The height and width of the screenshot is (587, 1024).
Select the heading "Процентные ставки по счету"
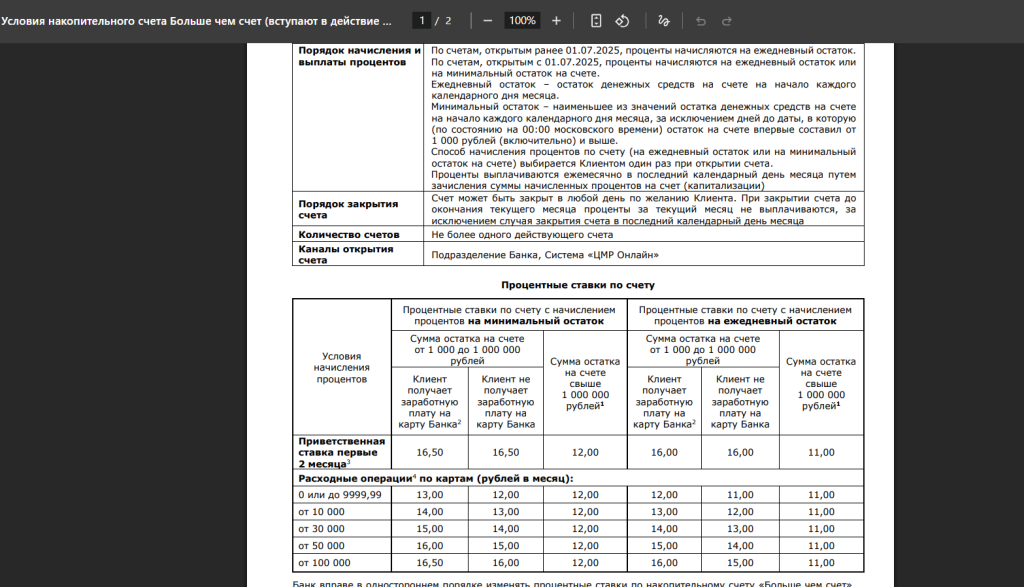[578, 285]
